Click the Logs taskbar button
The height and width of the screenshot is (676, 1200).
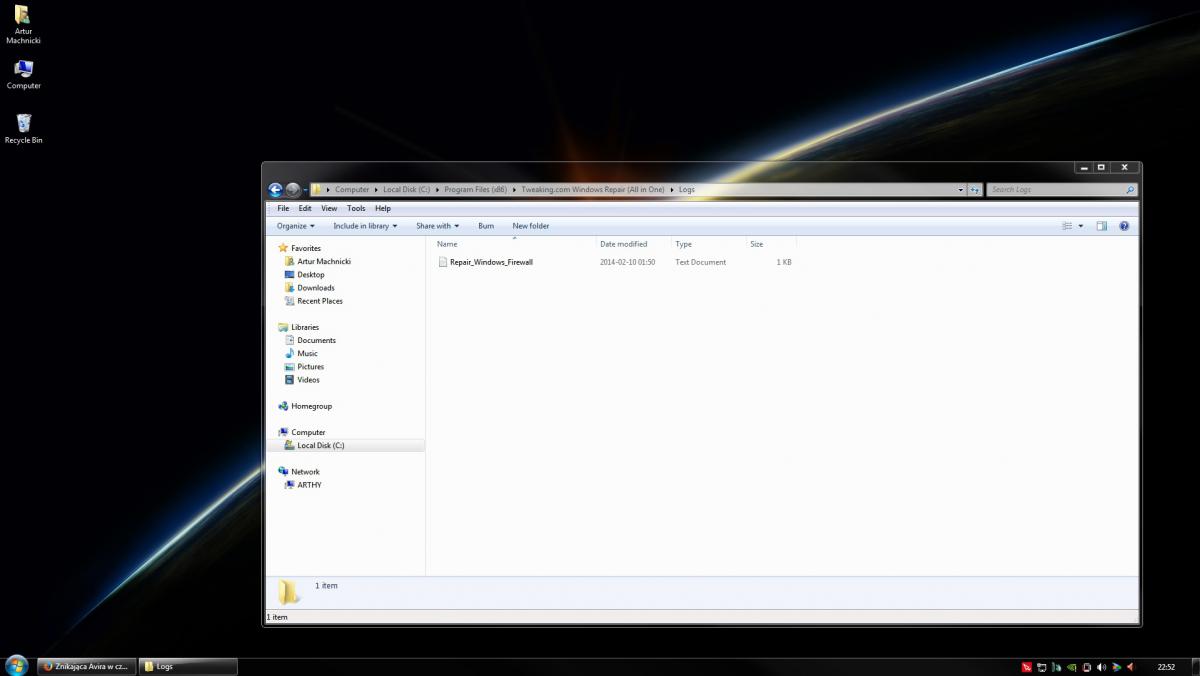pyautogui.click(x=188, y=666)
